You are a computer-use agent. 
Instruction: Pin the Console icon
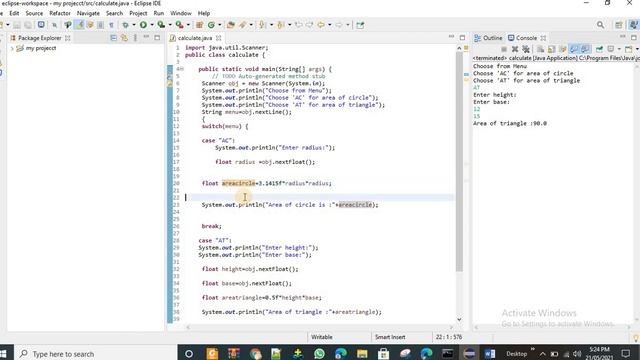coord(600,49)
